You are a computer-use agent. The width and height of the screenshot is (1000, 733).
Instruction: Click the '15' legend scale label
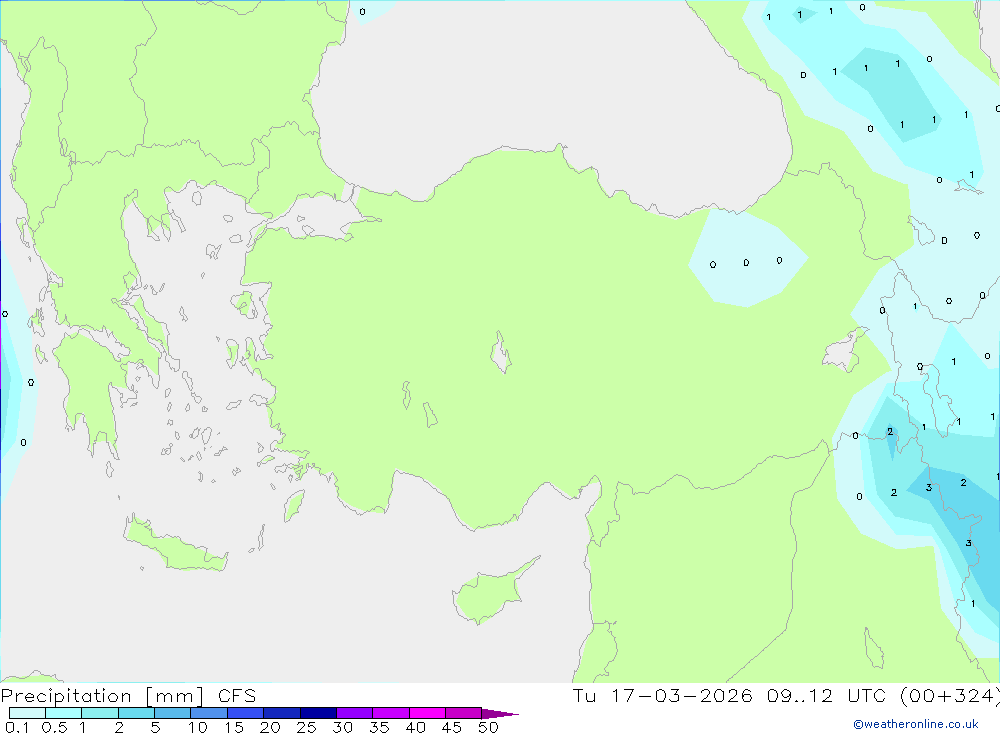click(234, 727)
